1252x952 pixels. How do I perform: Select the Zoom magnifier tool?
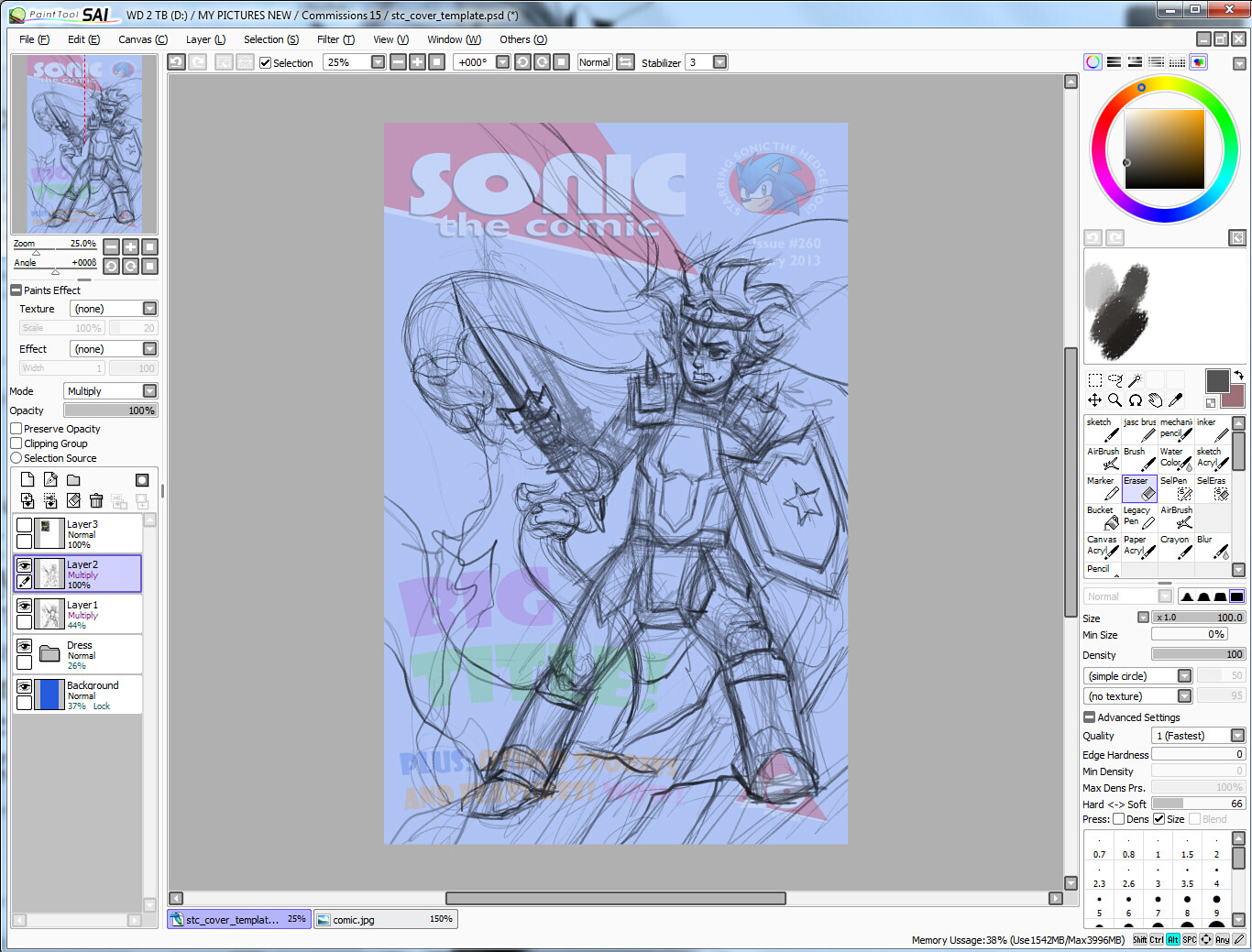click(1115, 400)
